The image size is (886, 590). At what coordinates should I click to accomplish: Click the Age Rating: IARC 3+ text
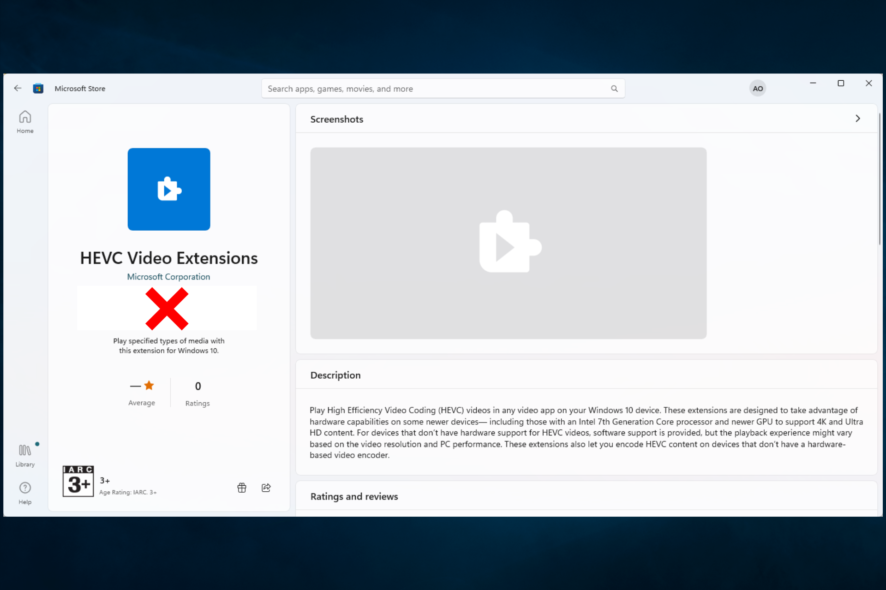[x=128, y=493]
